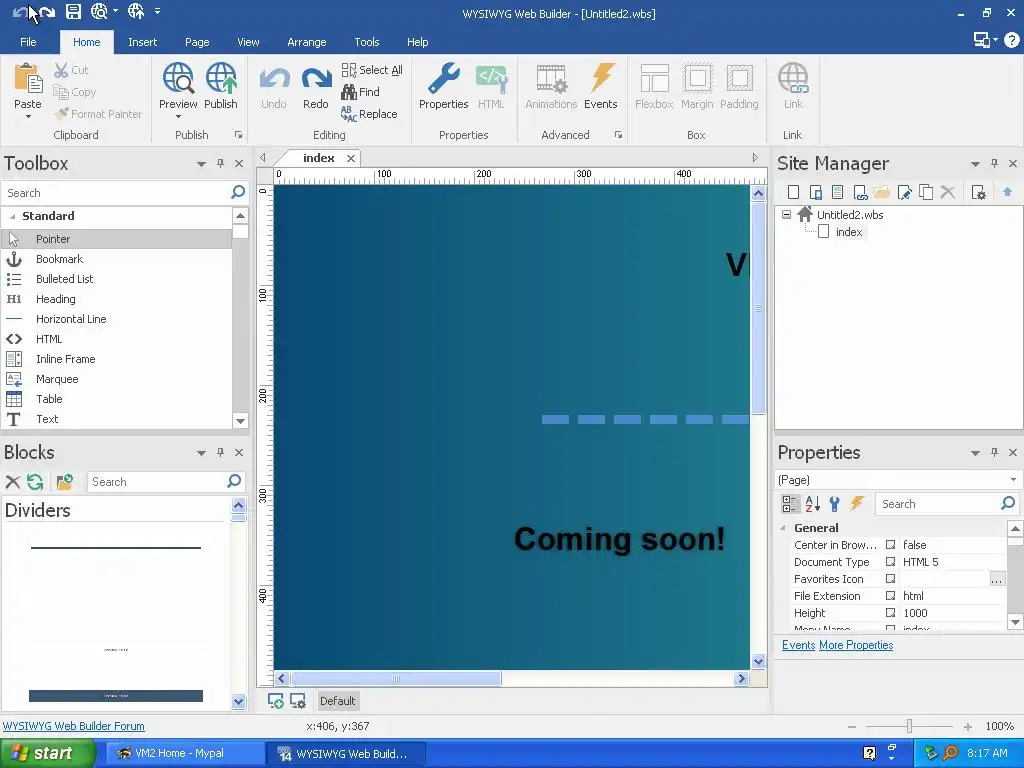Screen dimensions: 1024x768
Task: Collapse the Untitled2.wbs tree node
Action: (786, 214)
